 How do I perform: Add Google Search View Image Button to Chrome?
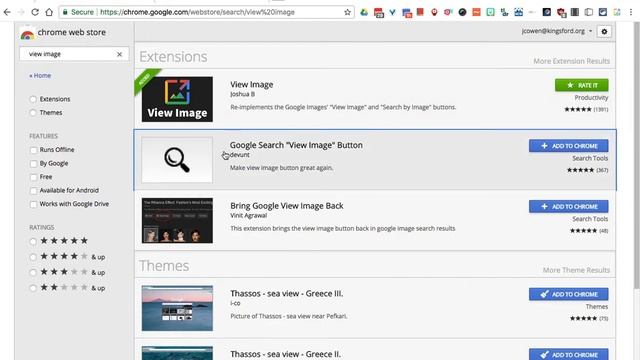click(569, 146)
